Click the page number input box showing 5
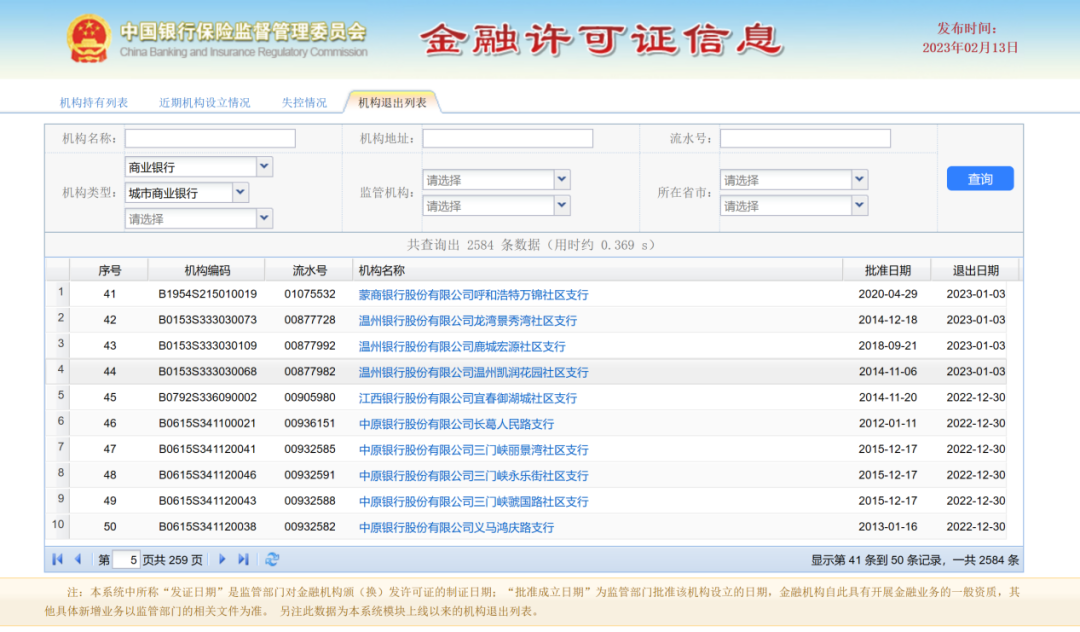The image size is (1080, 632). [126, 559]
